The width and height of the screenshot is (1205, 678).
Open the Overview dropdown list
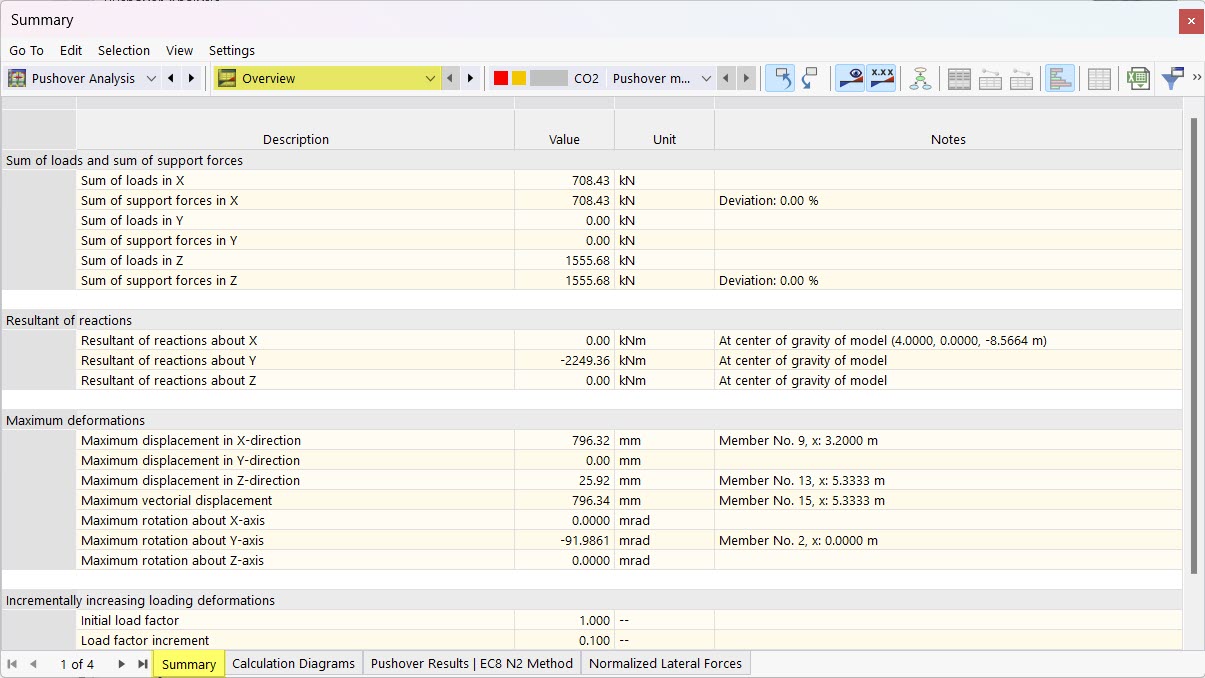(x=429, y=78)
